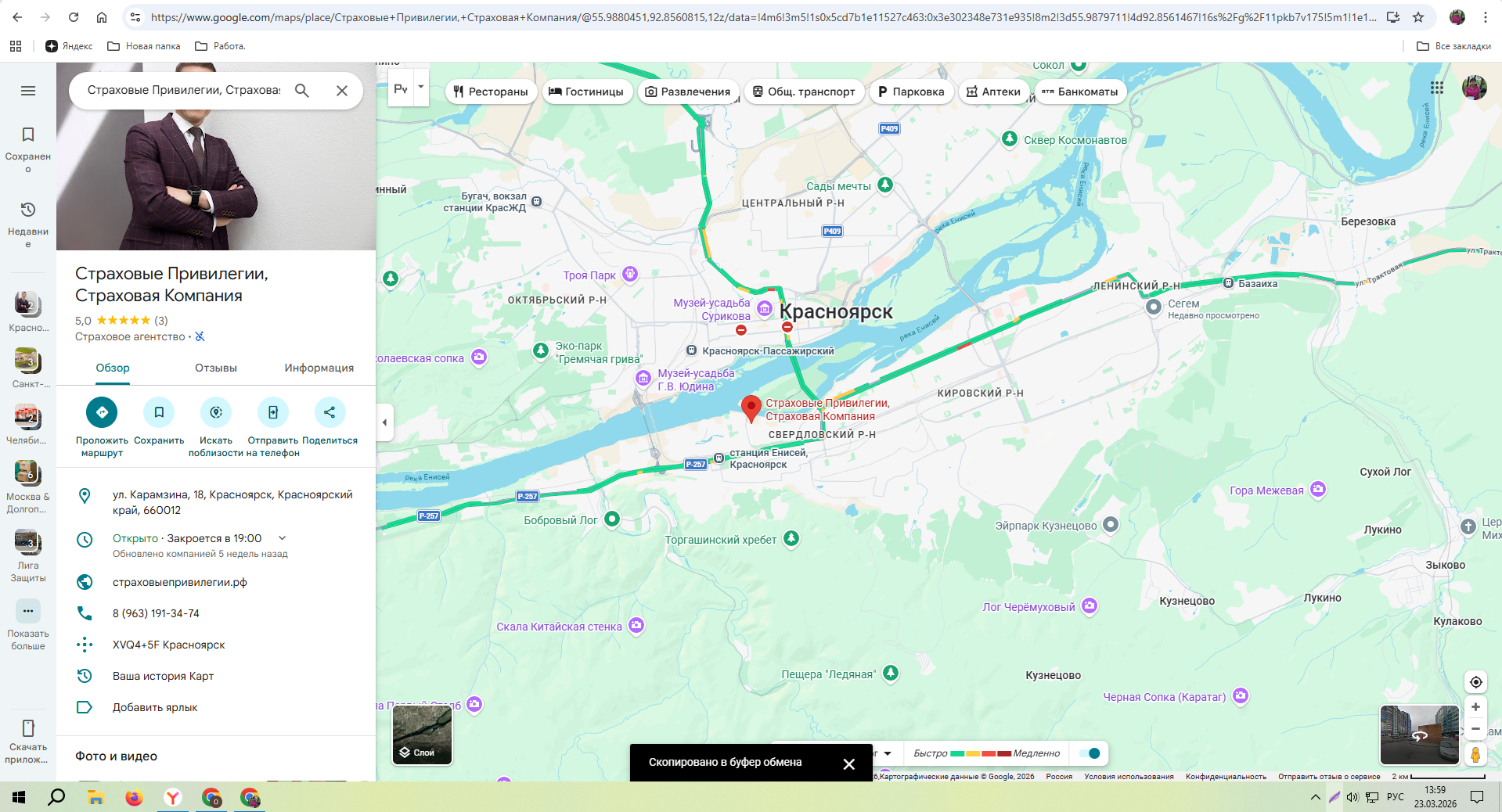Filter map by Гостиницы chip
Screen dimensions: 1502x812
(x=586, y=92)
